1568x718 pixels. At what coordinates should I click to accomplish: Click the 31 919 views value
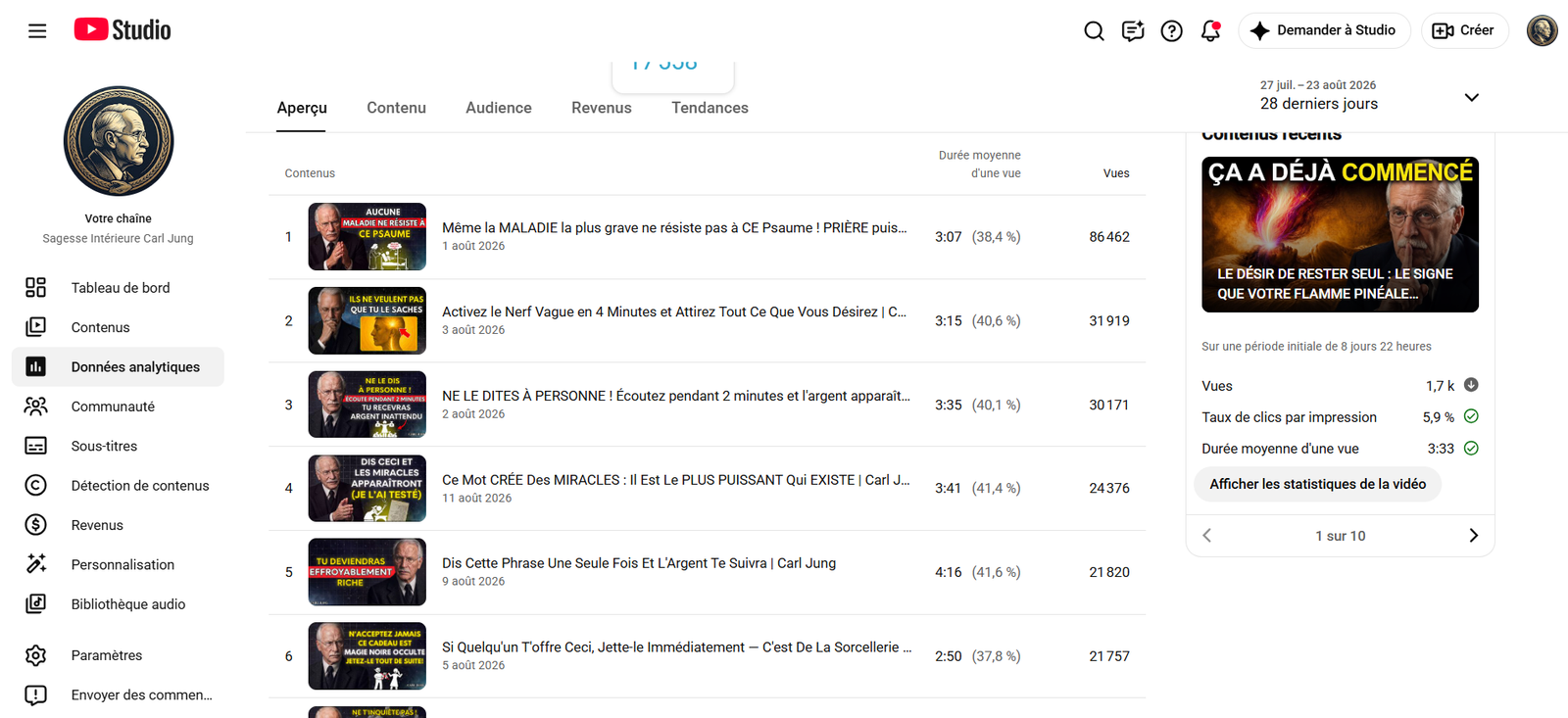(x=1109, y=321)
